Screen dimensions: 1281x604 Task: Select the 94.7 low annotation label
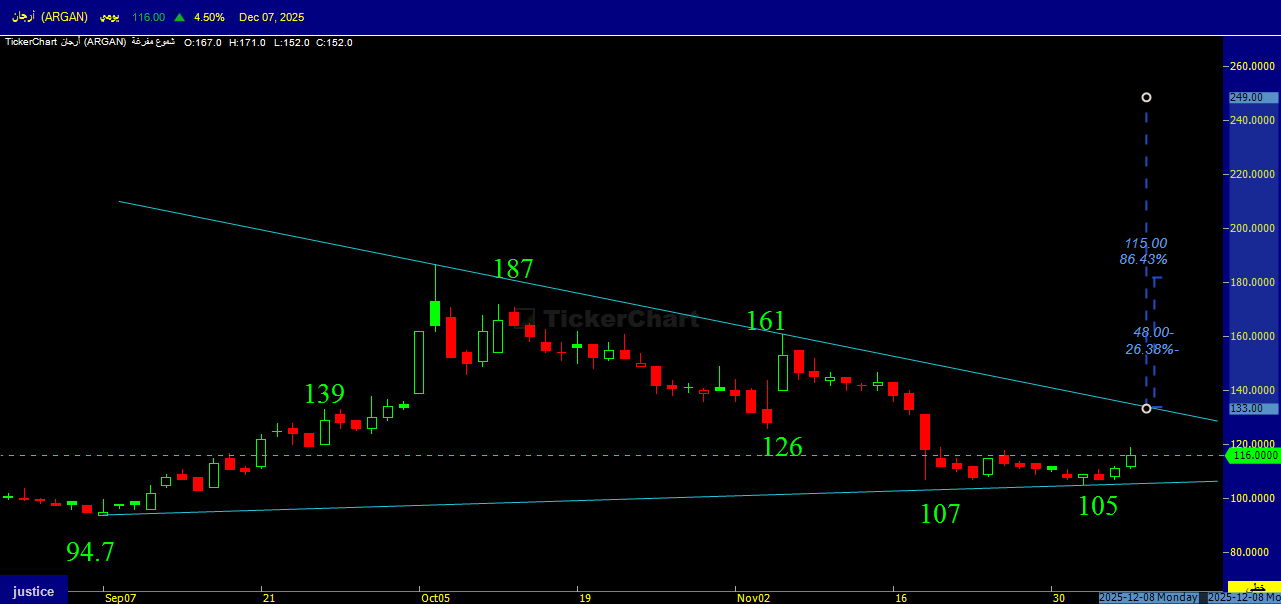(90, 551)
